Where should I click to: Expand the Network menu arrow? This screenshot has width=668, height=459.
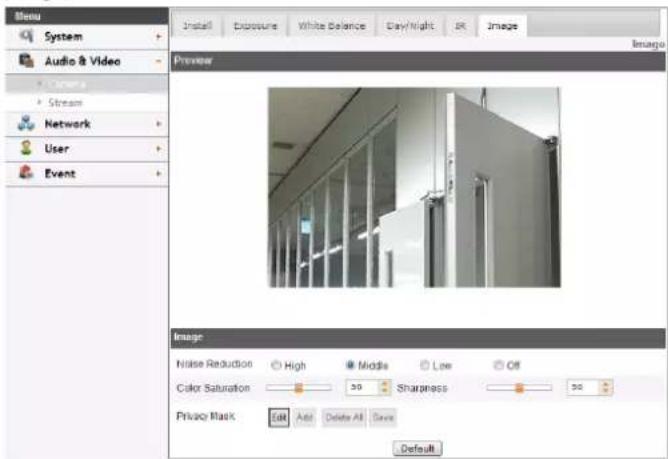[x=158, y=124]
